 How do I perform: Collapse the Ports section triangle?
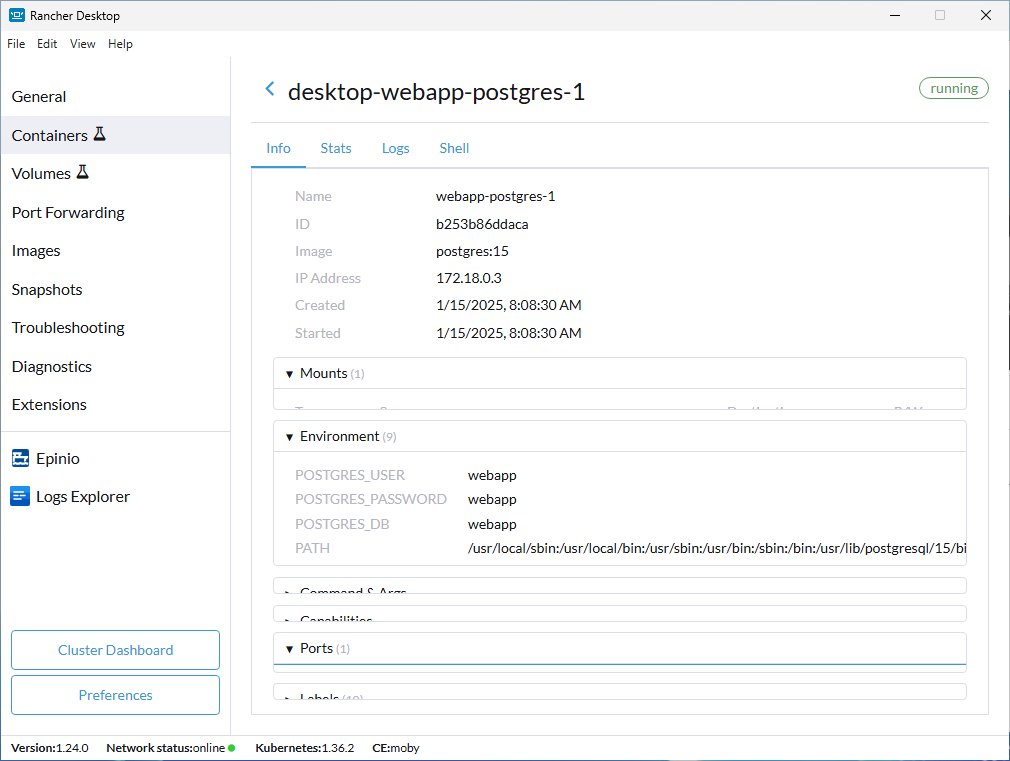click(x=289, y=650)
